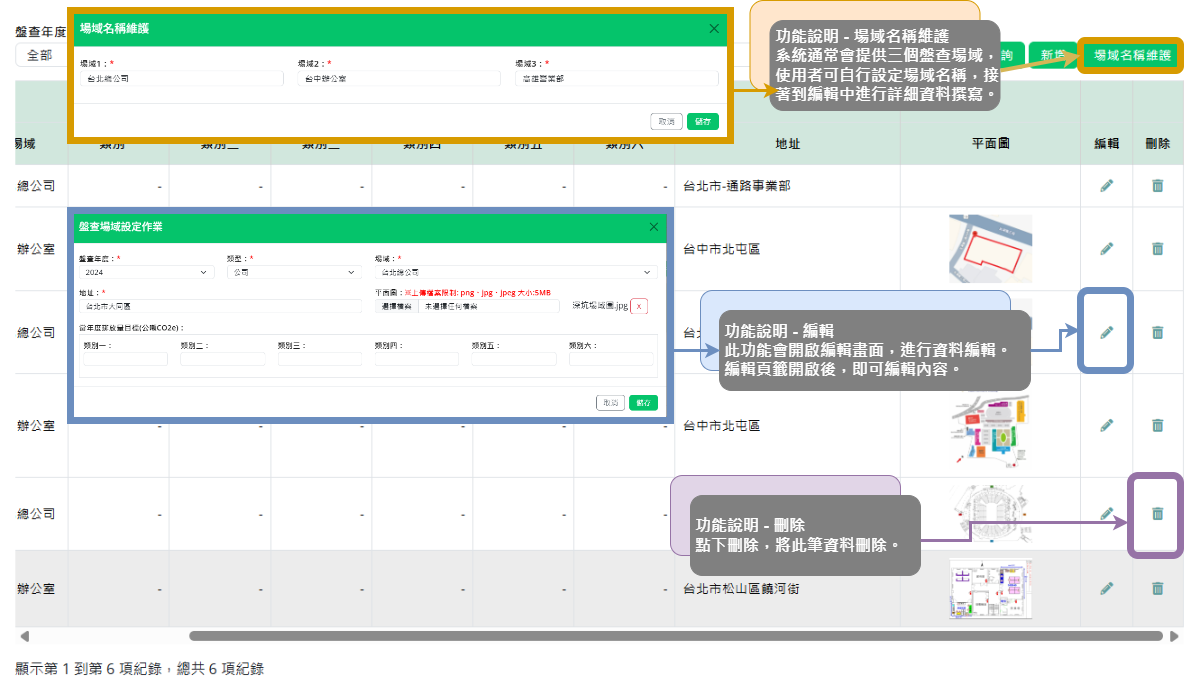Open the 盤查年度 dropdown showing 2024

147,272
